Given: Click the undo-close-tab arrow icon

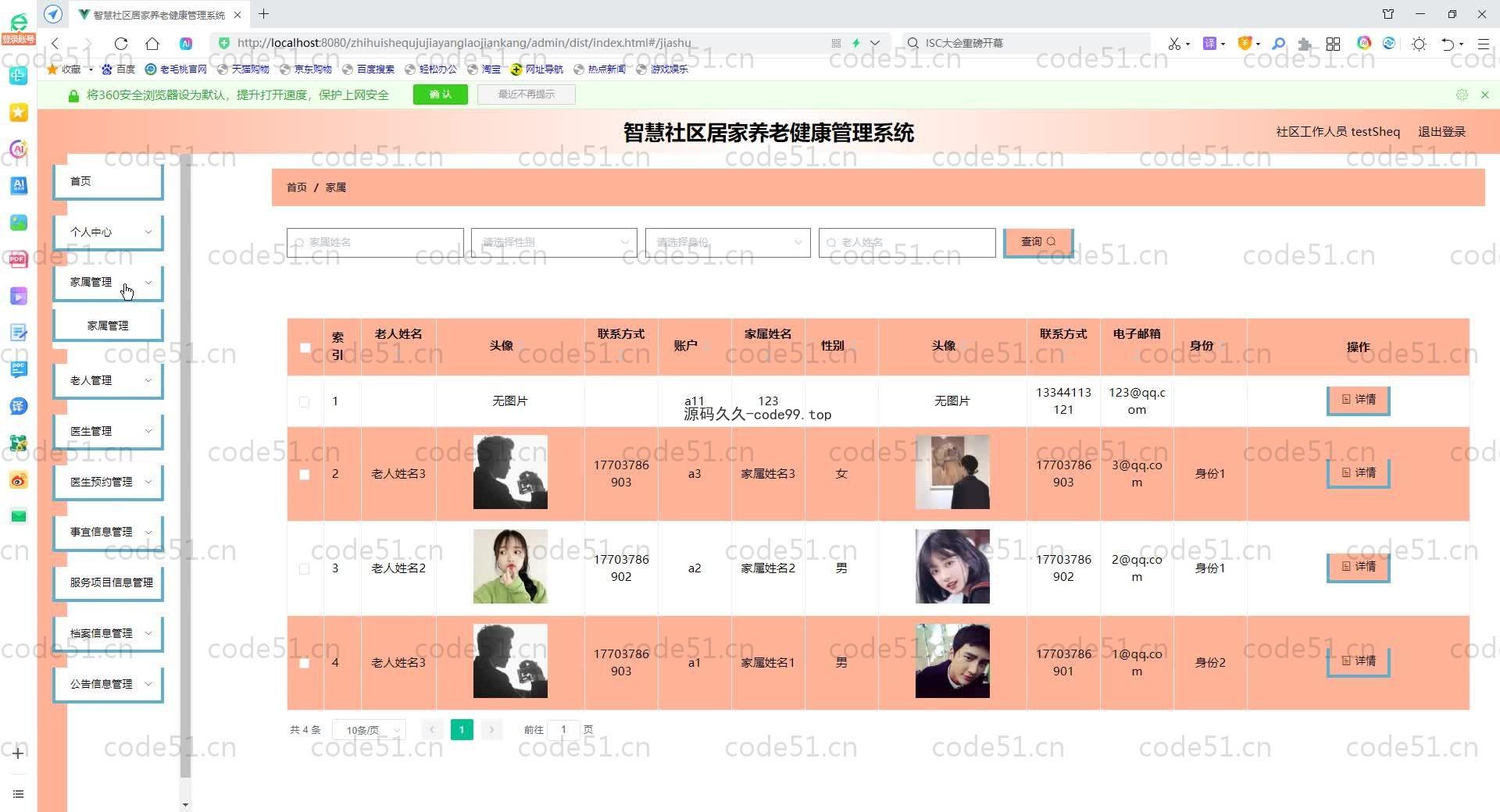Looking at the screenshot, I should [1448, 44].
